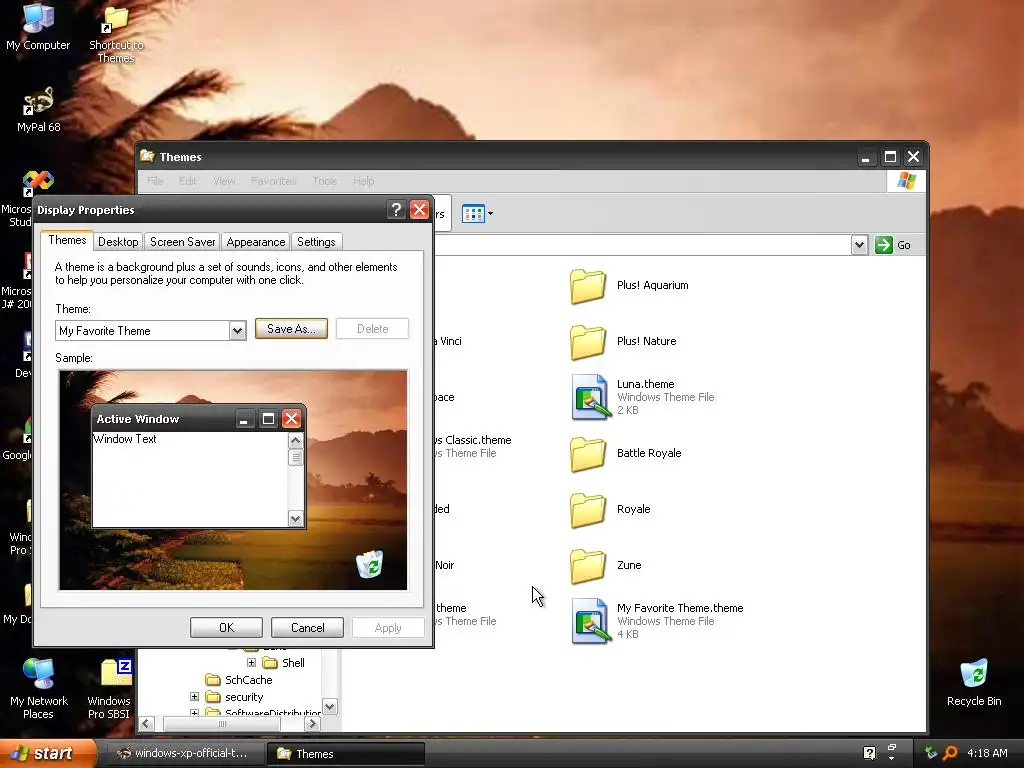
Task: Open the View menu in Themes window
Action: 224,182
